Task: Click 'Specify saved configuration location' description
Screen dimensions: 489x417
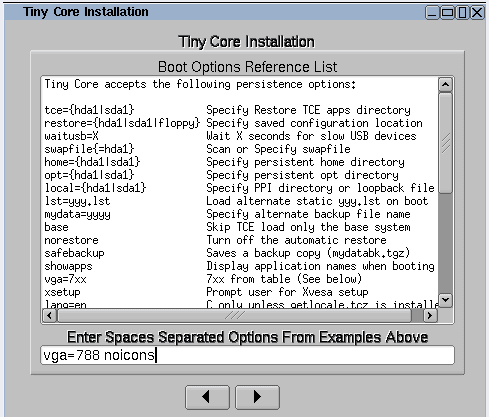Action: (314, 123)
